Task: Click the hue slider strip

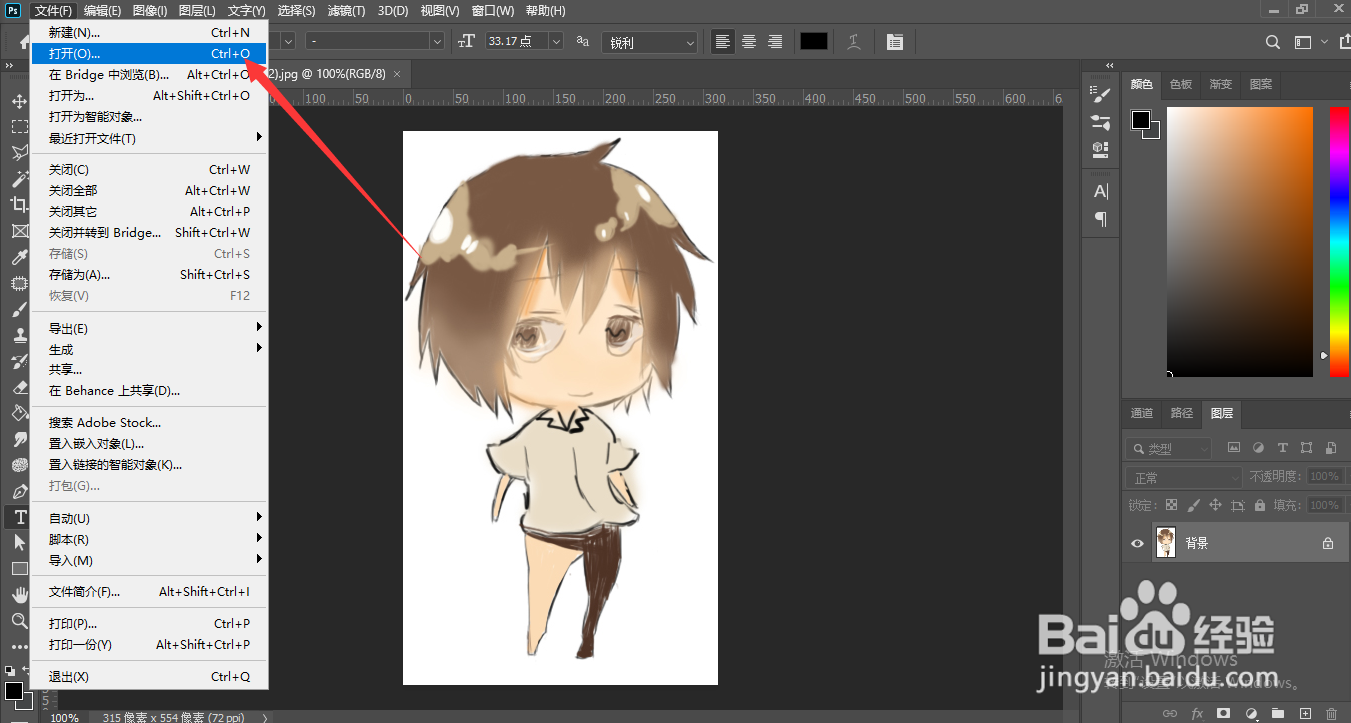Action: click(x=1339, y=242)
